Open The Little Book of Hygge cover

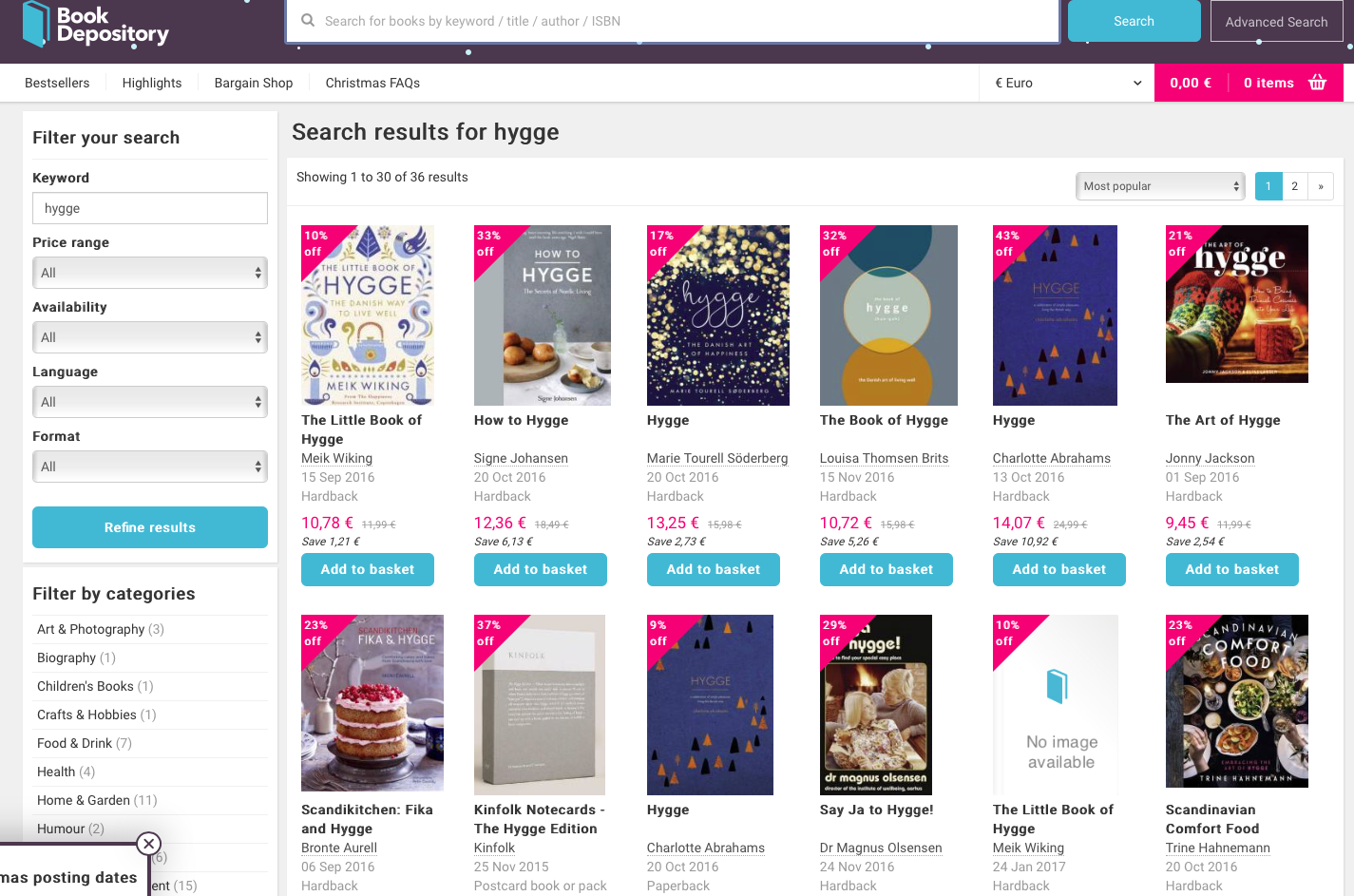coord(368,315)
